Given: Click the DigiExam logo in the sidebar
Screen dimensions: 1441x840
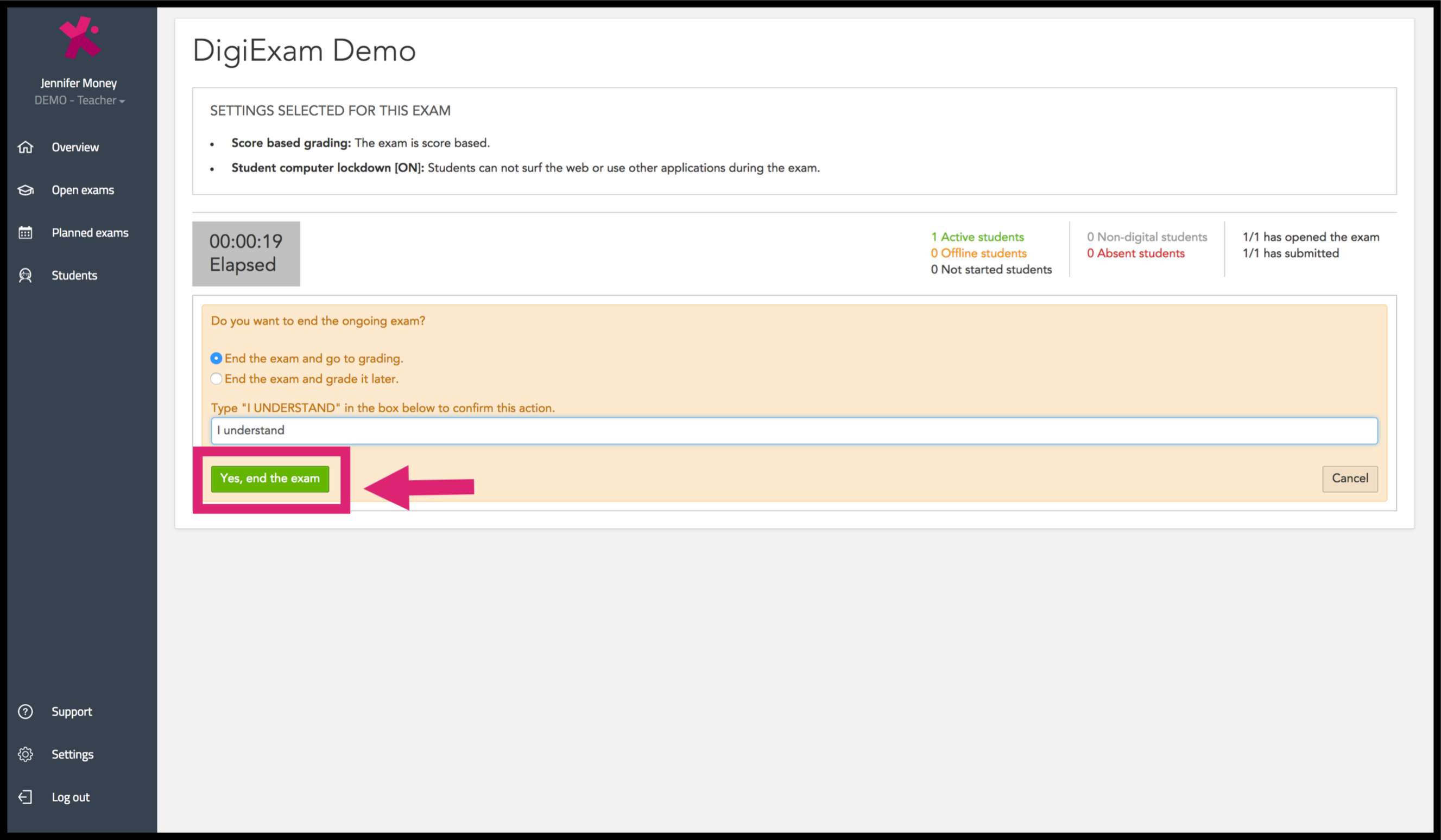Looking at the screenshot, I should pyautogui.click(x=80, y=38).
